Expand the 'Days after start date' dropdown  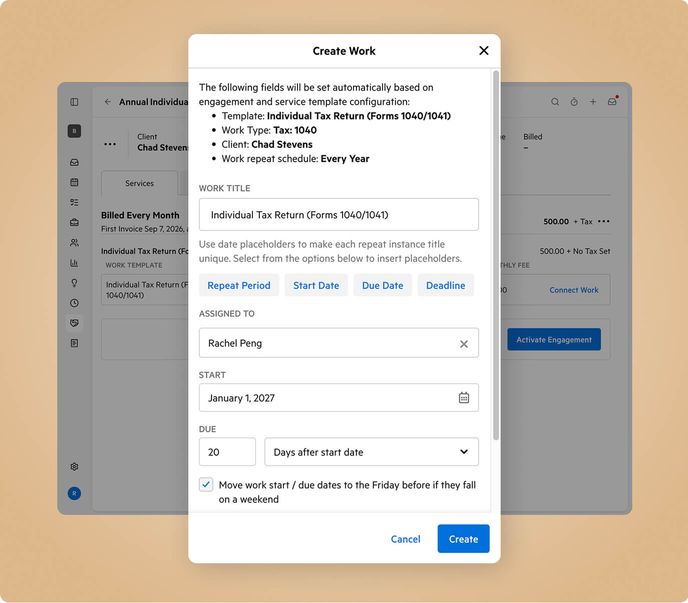(x=371, y=452)
